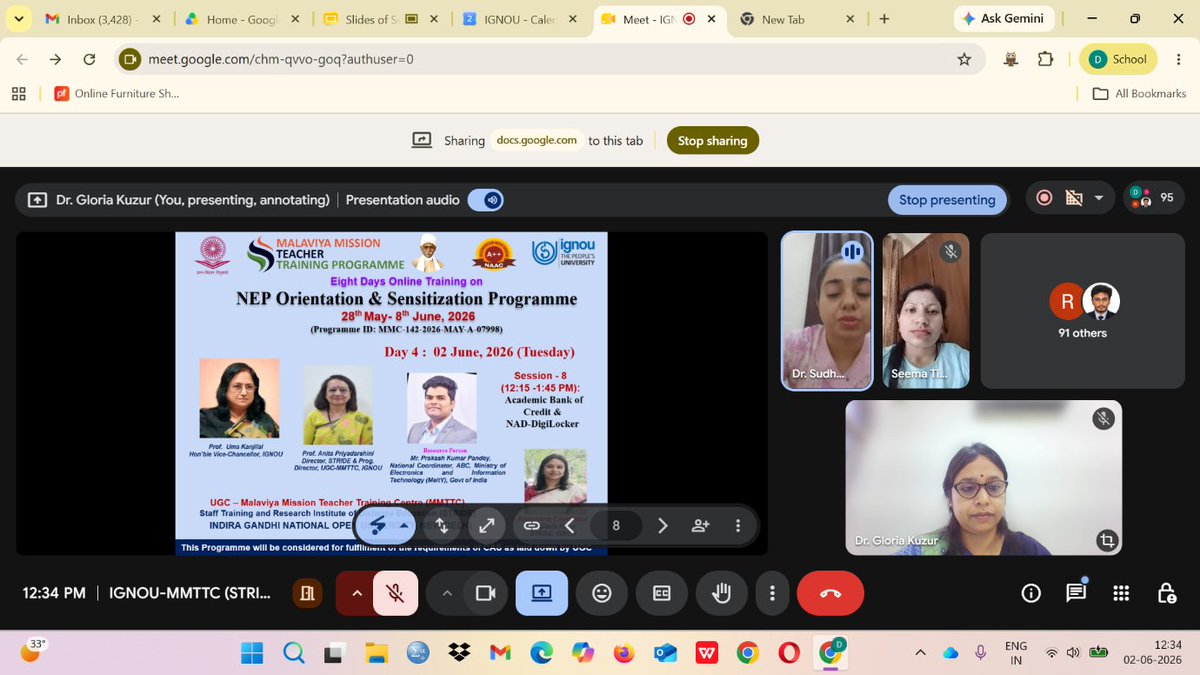Open Ask Gemini
Screen dimensions: 1200x675
point(1003,18)
